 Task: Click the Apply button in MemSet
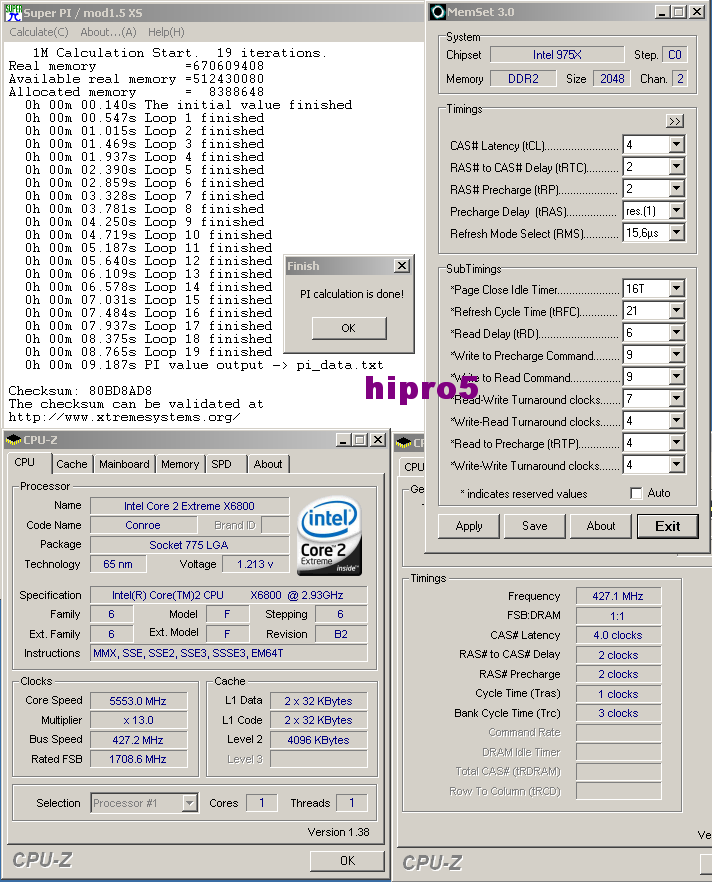469,526
